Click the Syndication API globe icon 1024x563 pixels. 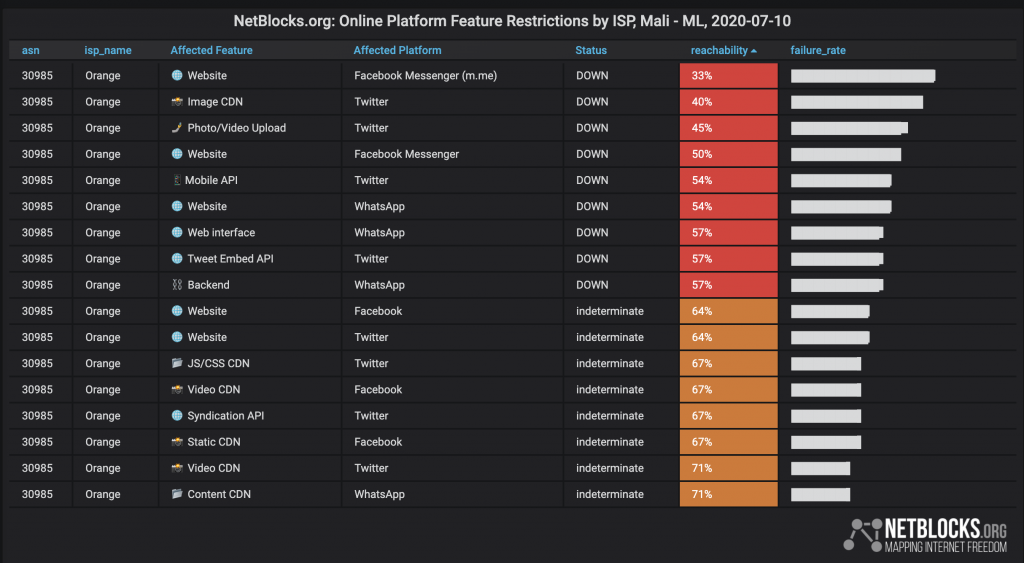click(177, 415)
